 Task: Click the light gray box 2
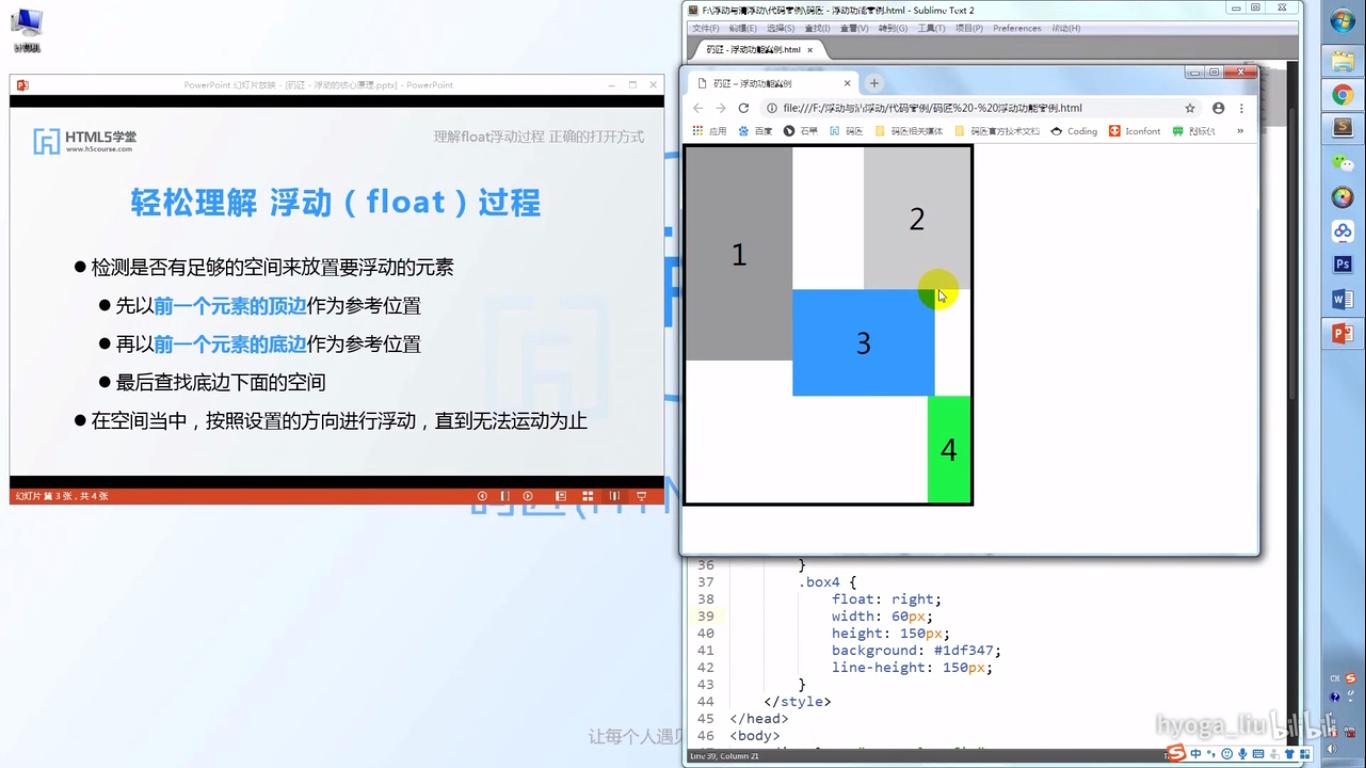(917, 219)
